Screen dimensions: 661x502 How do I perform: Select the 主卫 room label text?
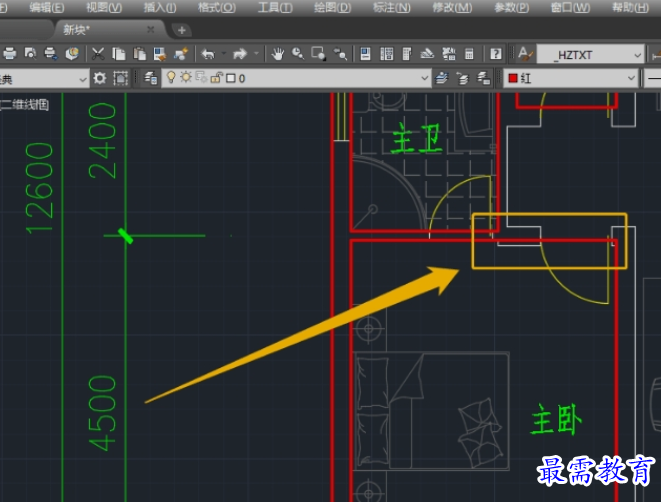[416, 138]
